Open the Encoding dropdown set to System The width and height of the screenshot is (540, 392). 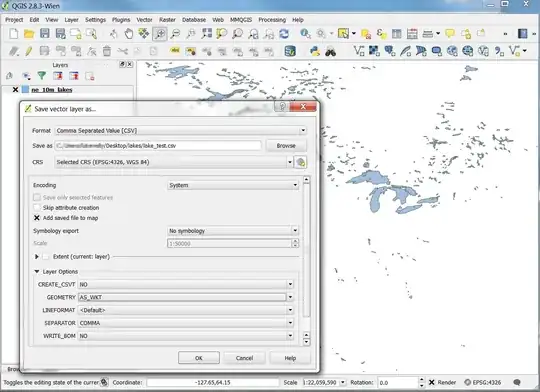click(x=233, y=185)
